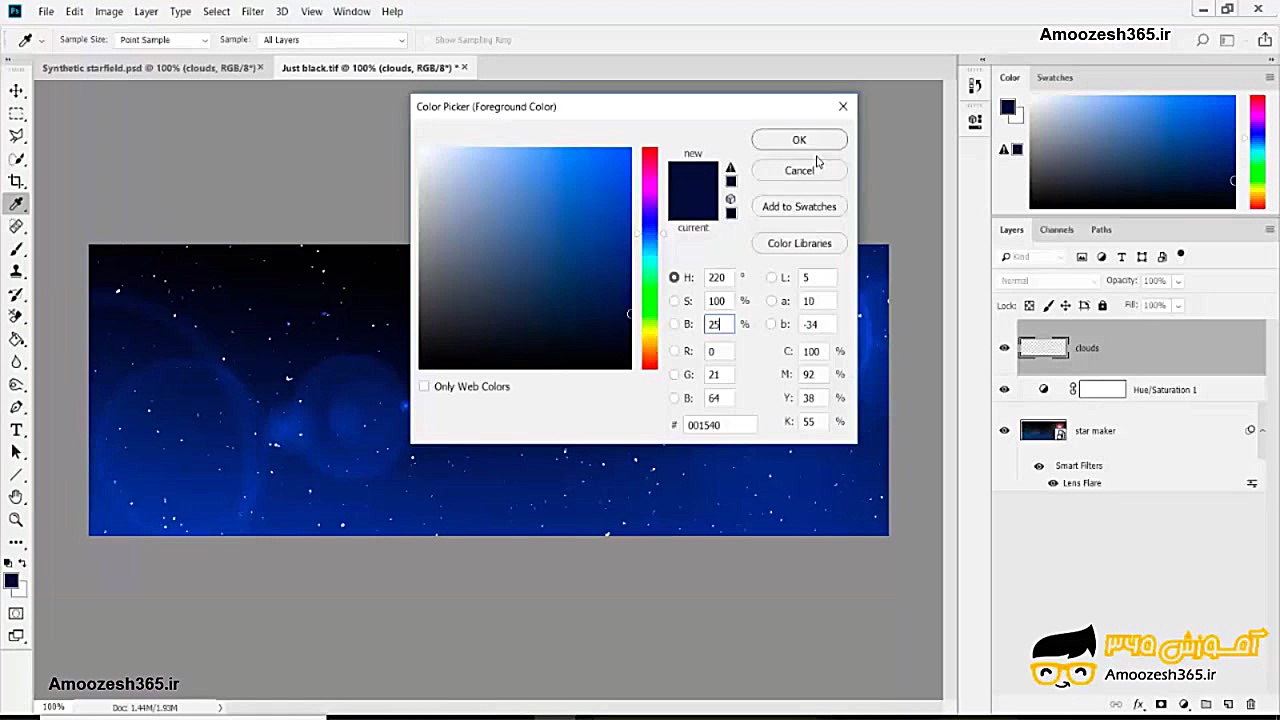The height and width of the screenshot is (720, 1280).
Task: Select the Hand tool
Action: (16, 497)
